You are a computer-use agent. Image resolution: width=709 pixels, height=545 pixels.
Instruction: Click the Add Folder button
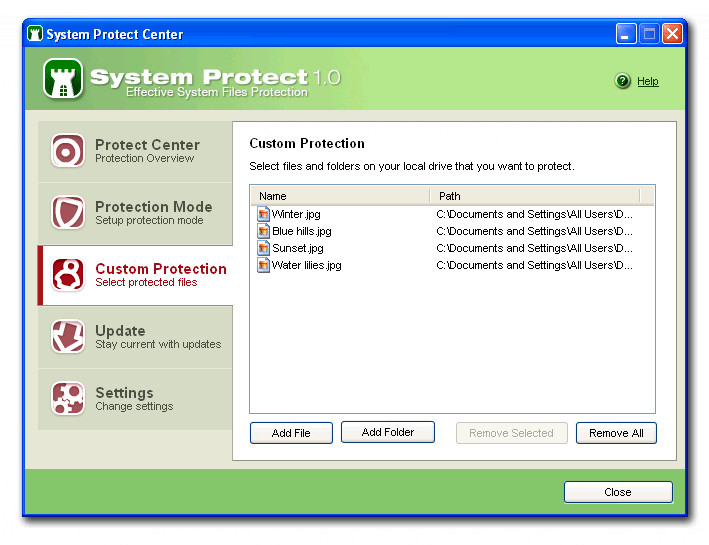coord(388,432)
